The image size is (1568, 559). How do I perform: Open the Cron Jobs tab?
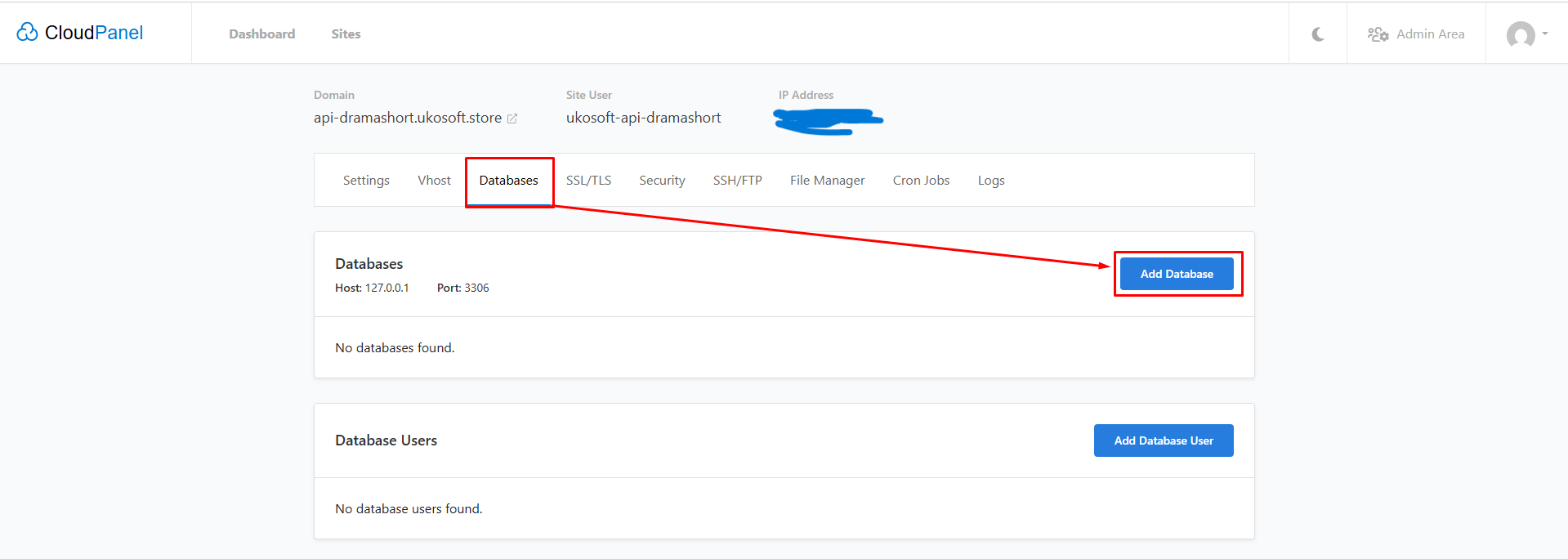[921, 181]
